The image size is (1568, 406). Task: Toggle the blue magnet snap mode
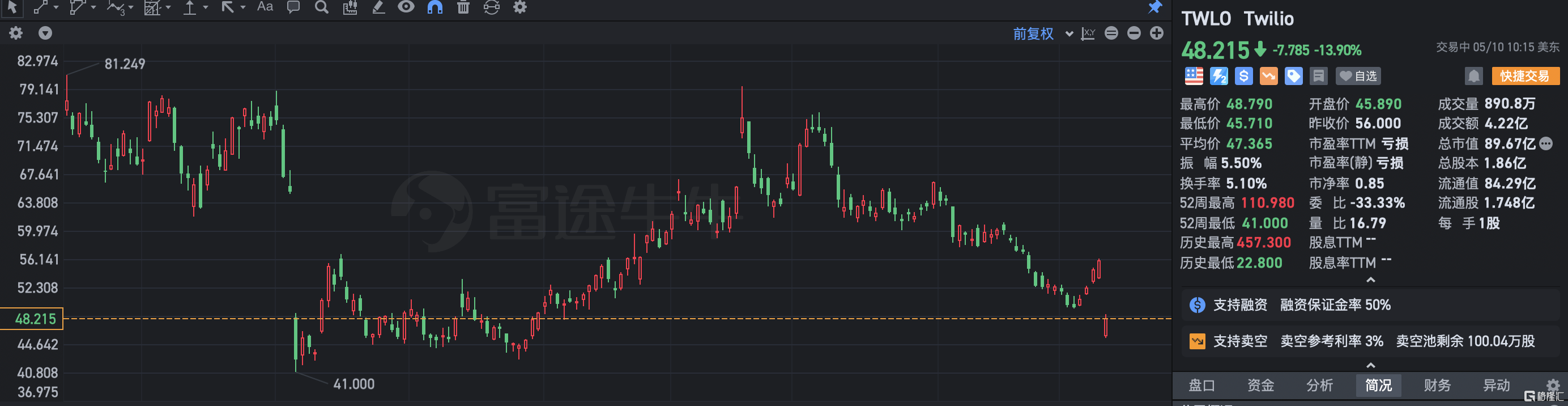[x=434, y=7]
